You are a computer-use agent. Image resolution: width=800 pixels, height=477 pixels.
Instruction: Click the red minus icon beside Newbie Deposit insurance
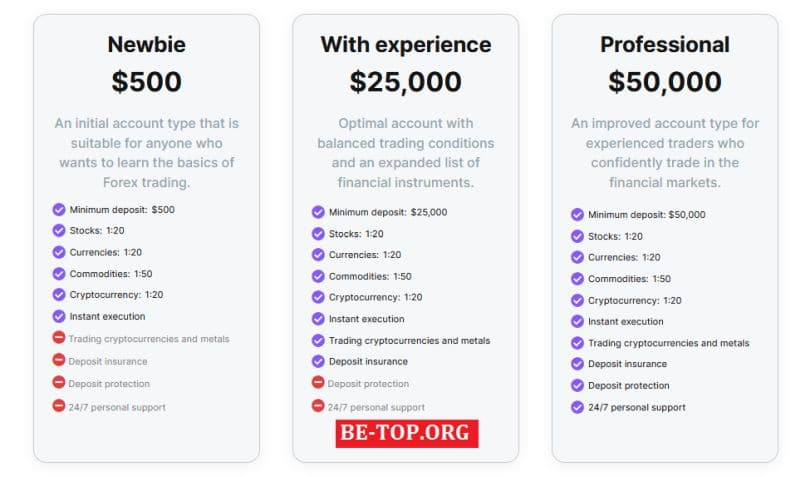pos(59,361)
